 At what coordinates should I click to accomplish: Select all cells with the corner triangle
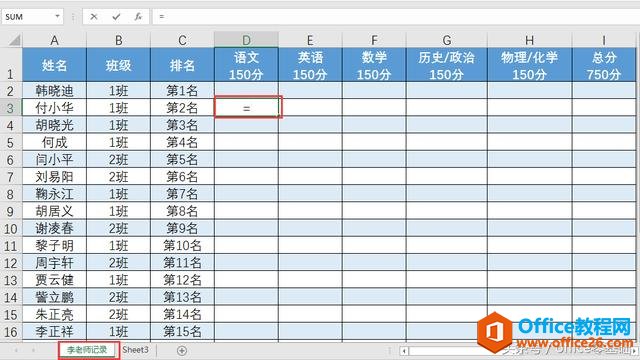click(x=14, y=40)
